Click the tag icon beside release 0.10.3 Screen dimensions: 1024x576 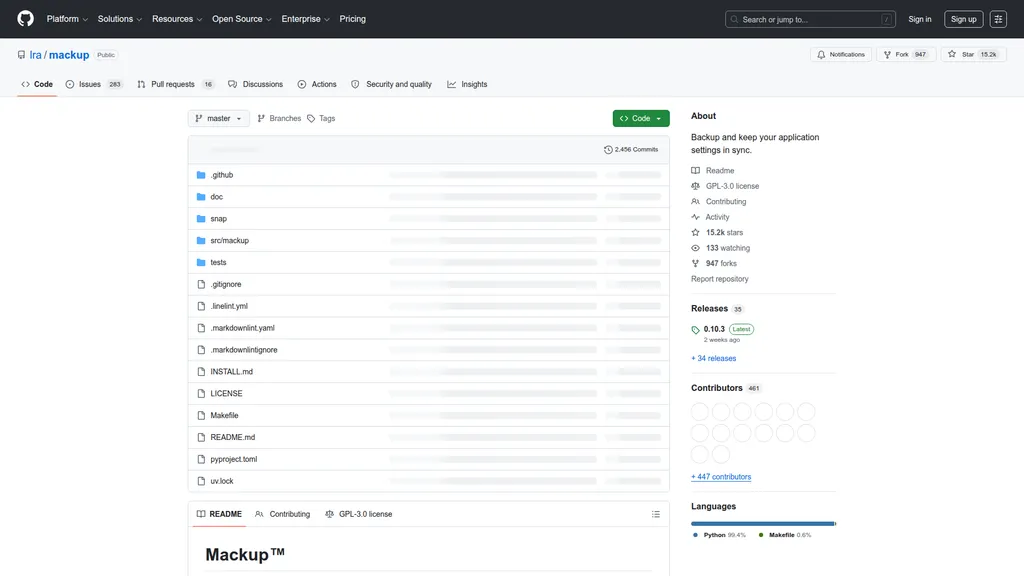click(696, 330)
